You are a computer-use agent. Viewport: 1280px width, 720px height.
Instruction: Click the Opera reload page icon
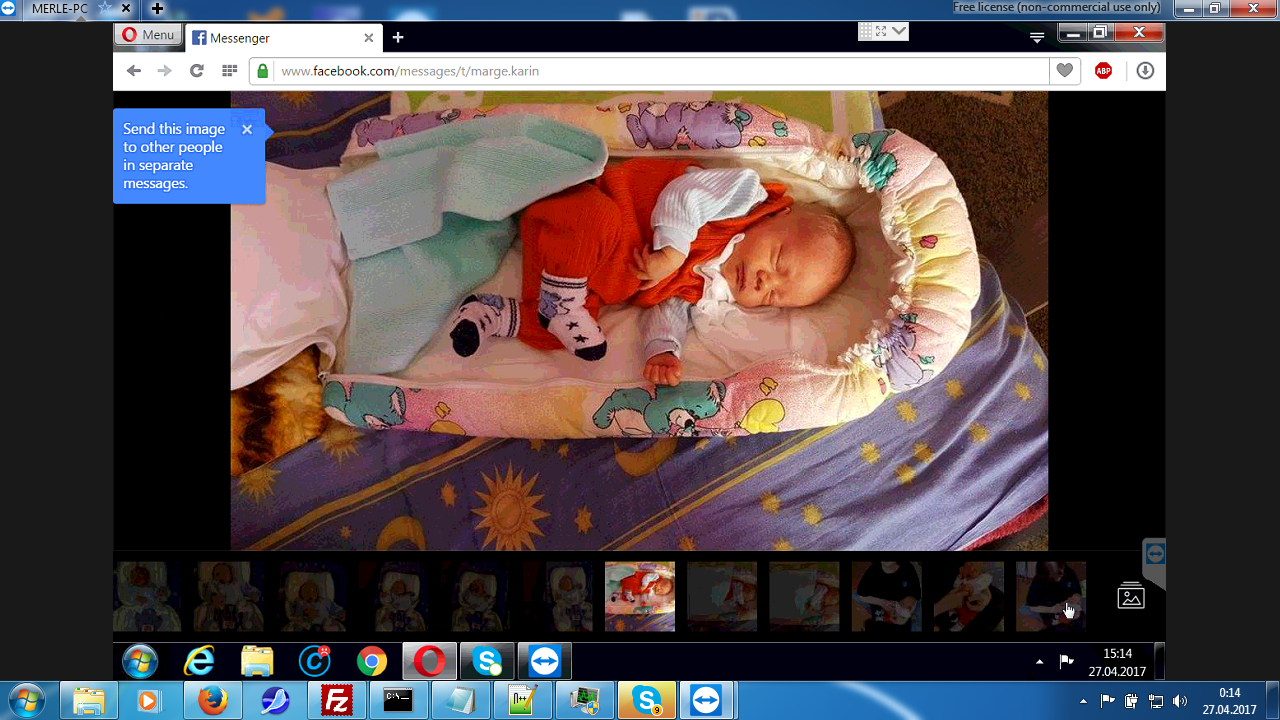[x=197, y=71]
